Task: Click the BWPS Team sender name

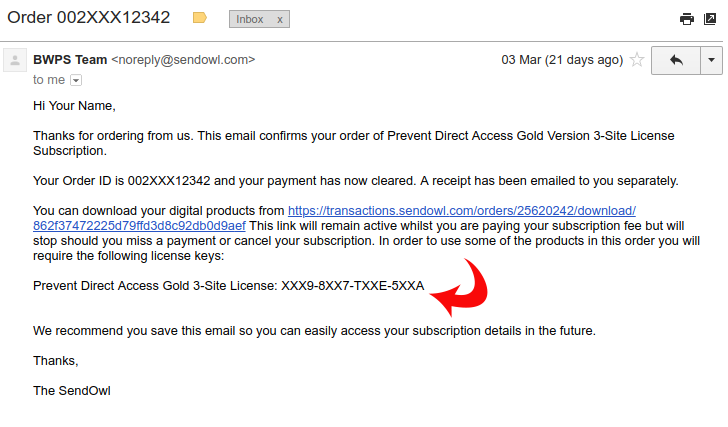Action: pyautogui.click(x=70, y=60)
